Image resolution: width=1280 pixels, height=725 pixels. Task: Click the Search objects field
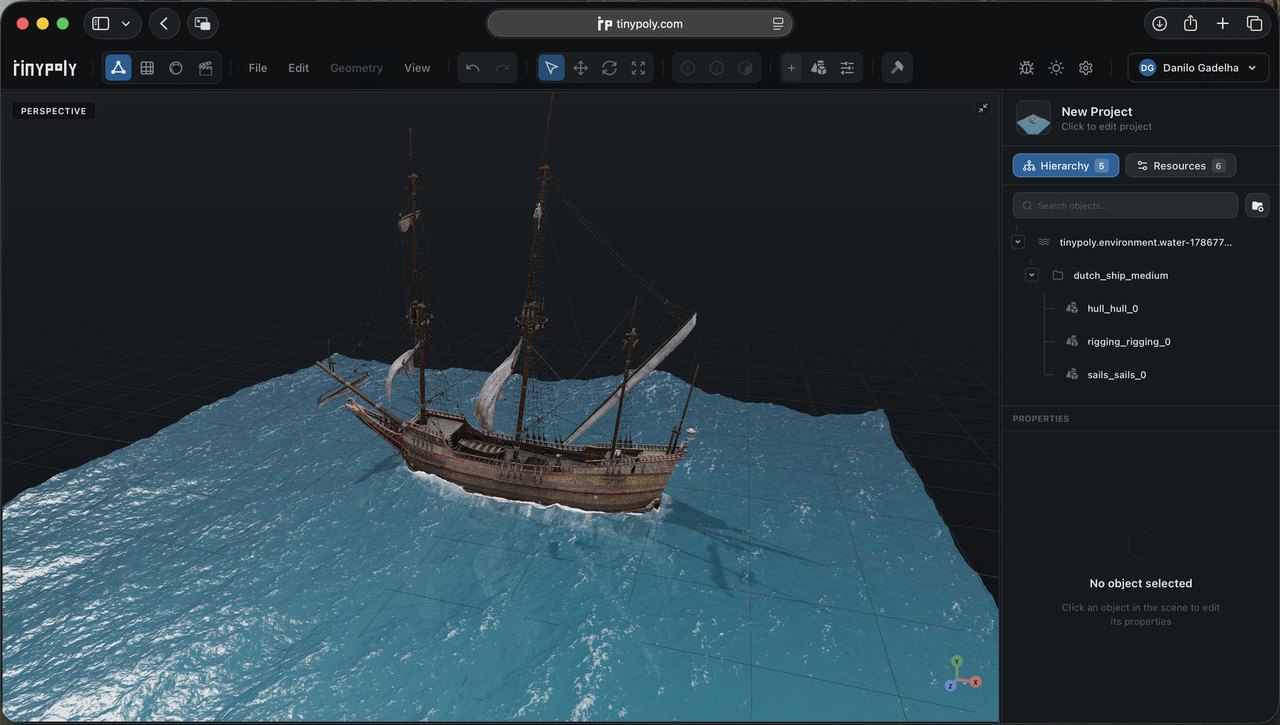pyautogui.click(x=1125, y=205)
